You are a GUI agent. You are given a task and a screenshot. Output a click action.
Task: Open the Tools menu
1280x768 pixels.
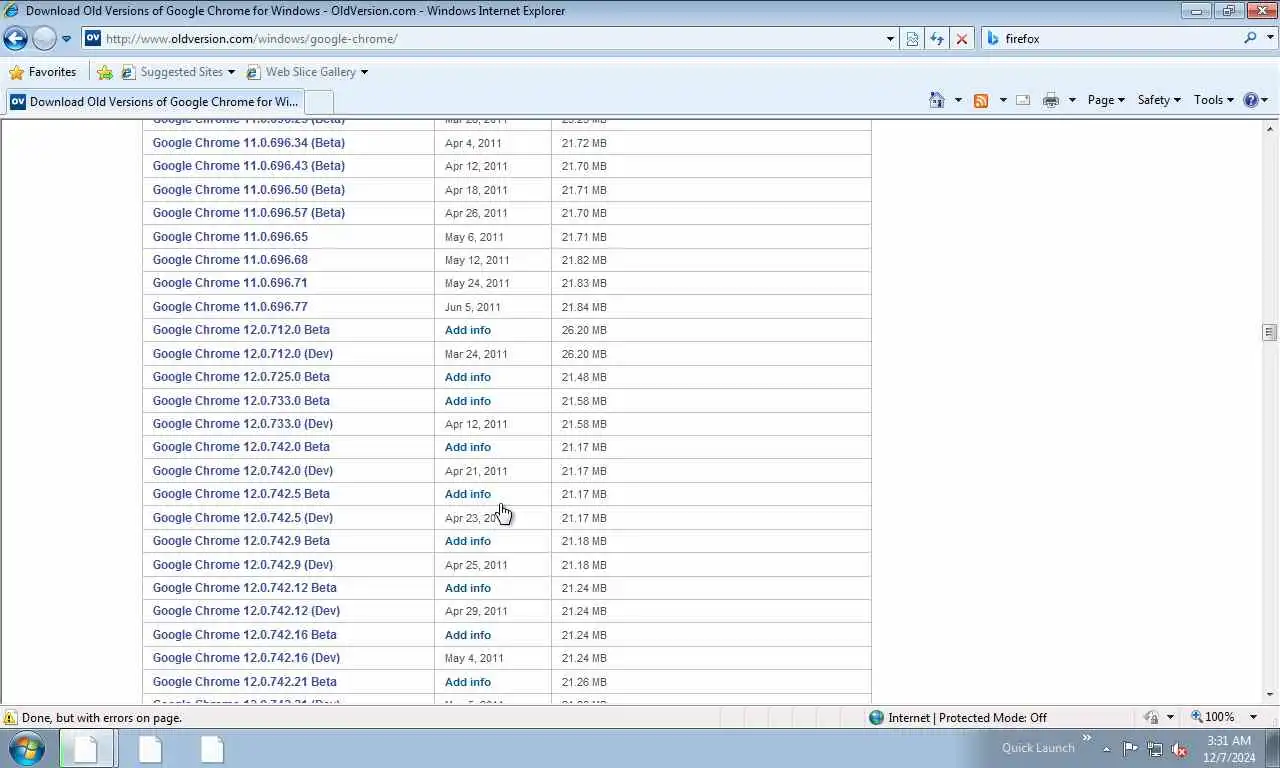point(1214,100)
